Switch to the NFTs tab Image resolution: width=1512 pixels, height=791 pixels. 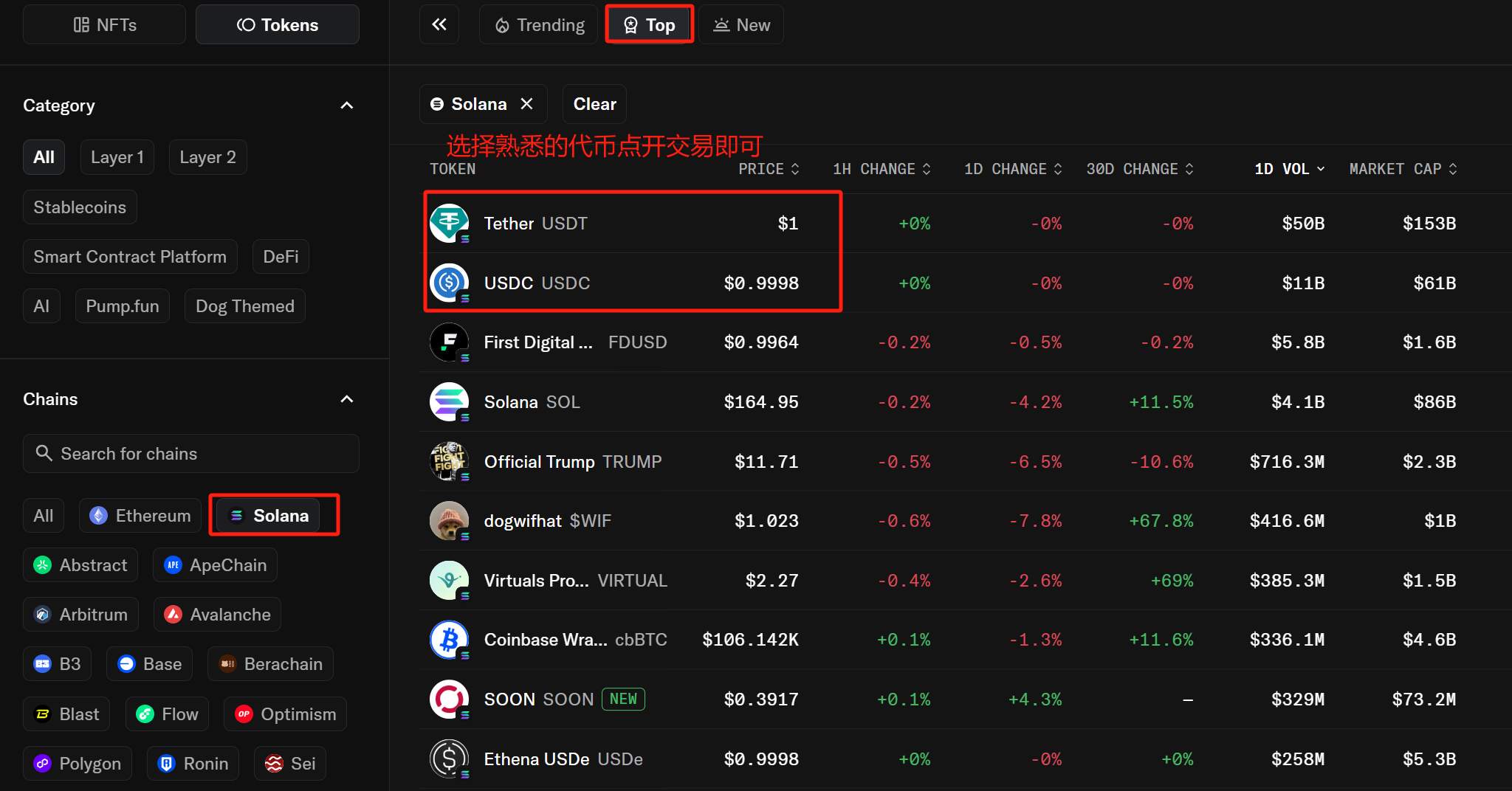[x=104, y=24]
